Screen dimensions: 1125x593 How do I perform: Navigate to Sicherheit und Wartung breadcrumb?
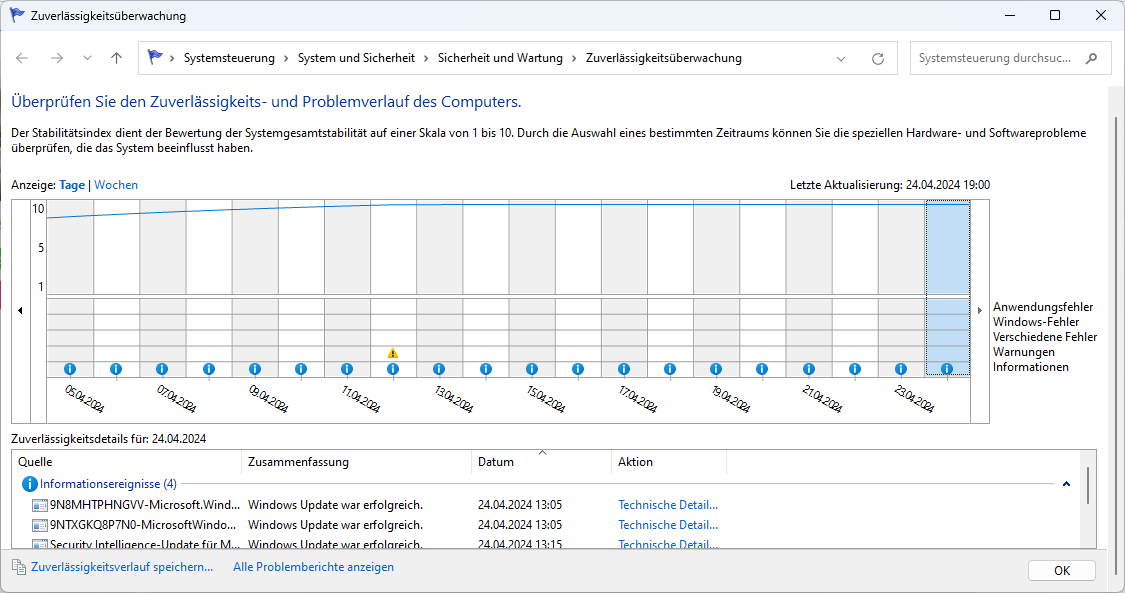coord(500,59)
